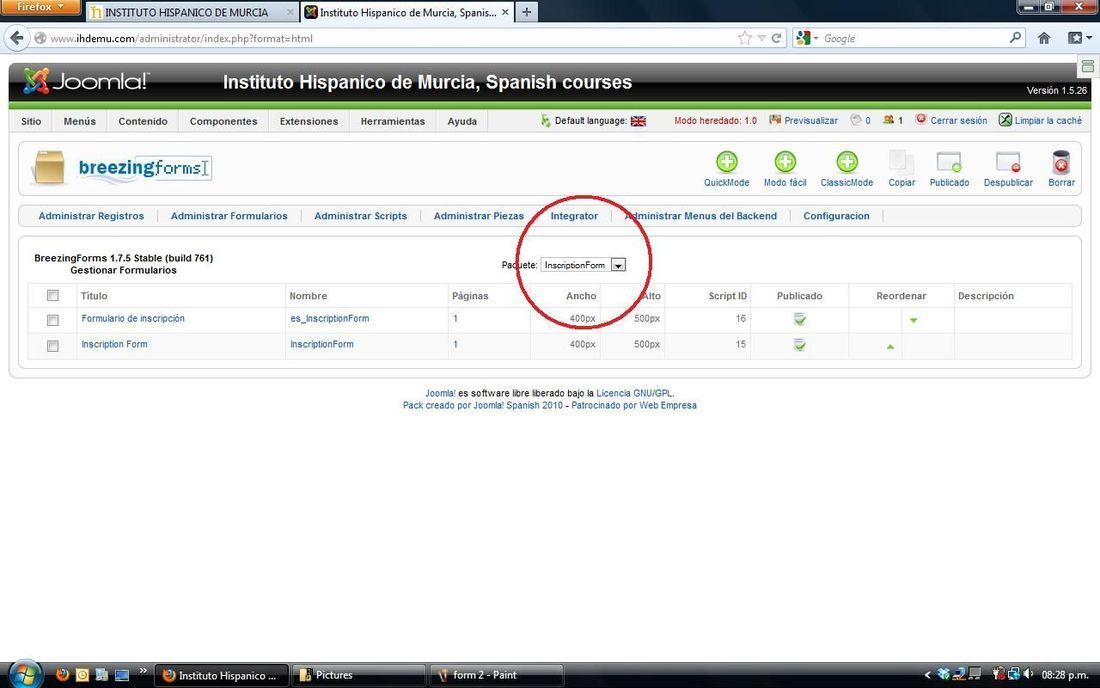Open a new Firefox tab
The image size is (1100, 688).
point(526,12)
